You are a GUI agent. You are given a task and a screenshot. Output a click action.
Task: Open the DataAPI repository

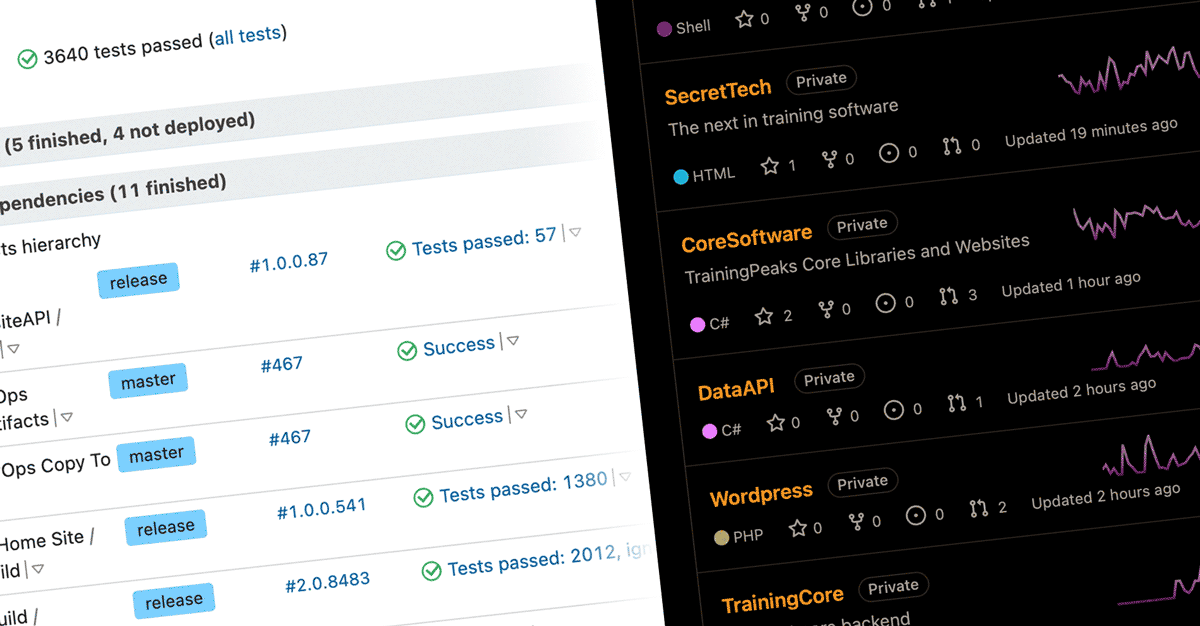pos(736,389)
